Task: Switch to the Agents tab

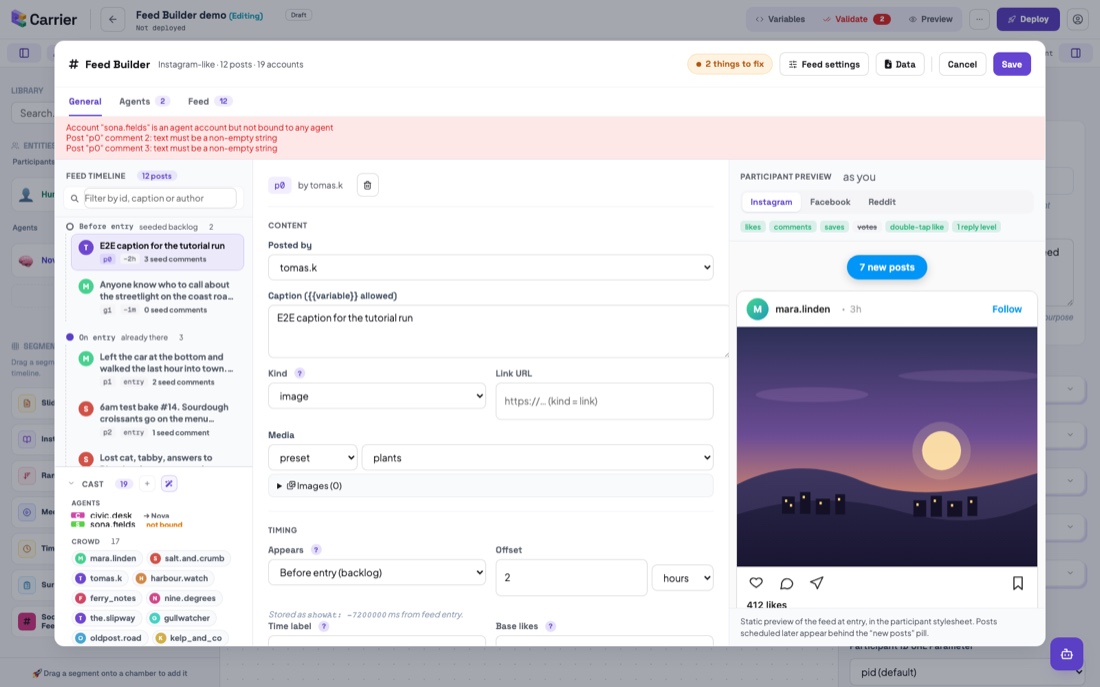Action: (x=144, y=101)
